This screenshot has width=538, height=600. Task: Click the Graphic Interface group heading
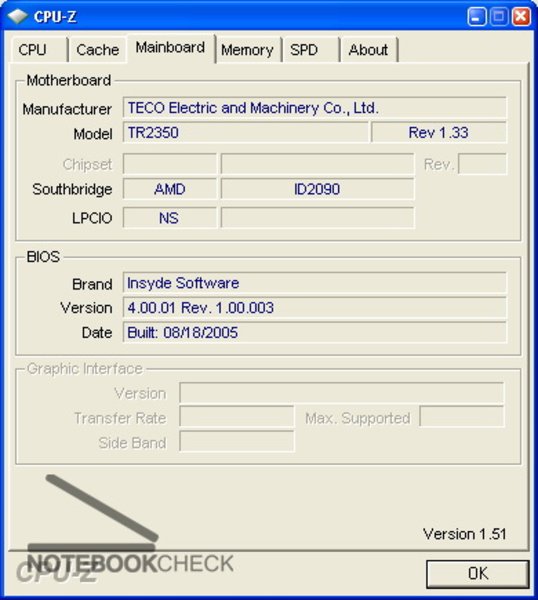[x=85, y=369]
